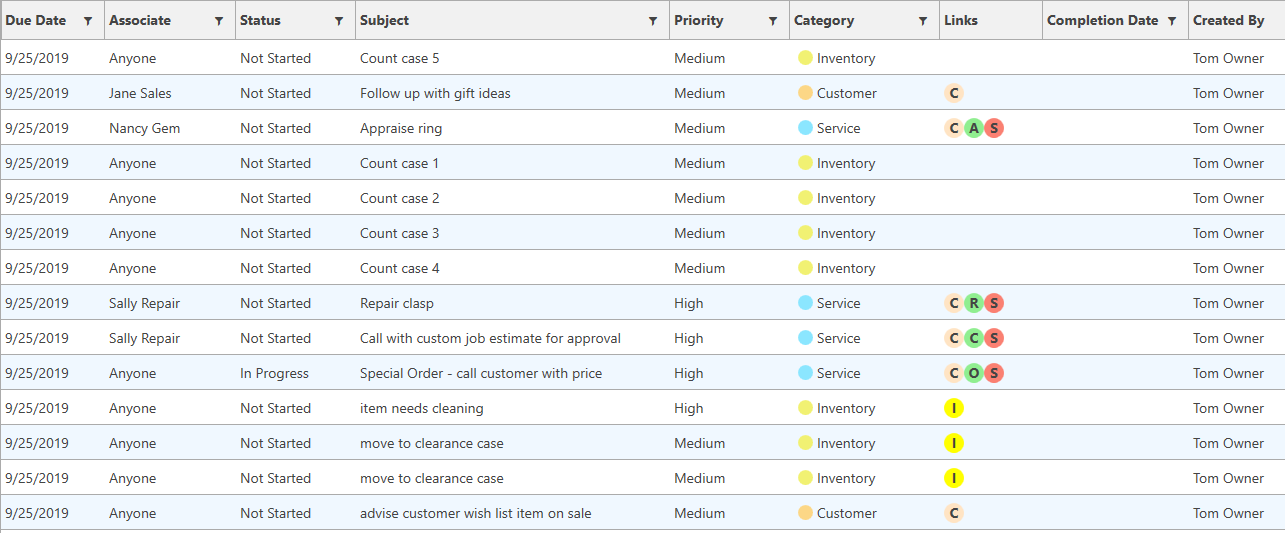Click red S link in Appraise ring row

(993, 128)
